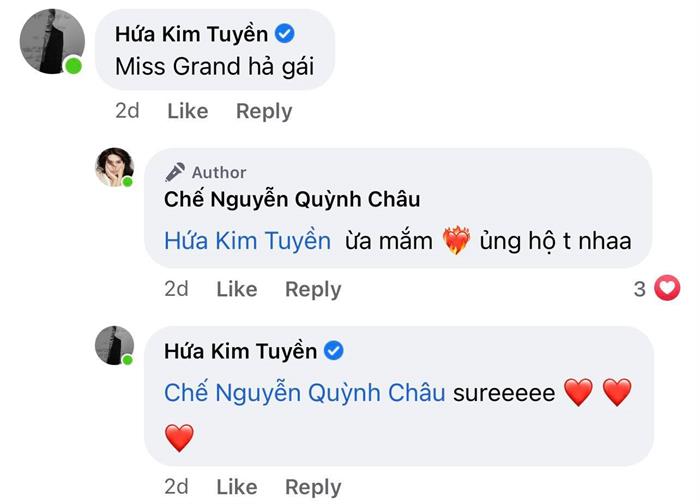Image resolution: width=700 pixels, height=504 pixels.
Task: View the 3 reactions count
Action: pos(640,289)
